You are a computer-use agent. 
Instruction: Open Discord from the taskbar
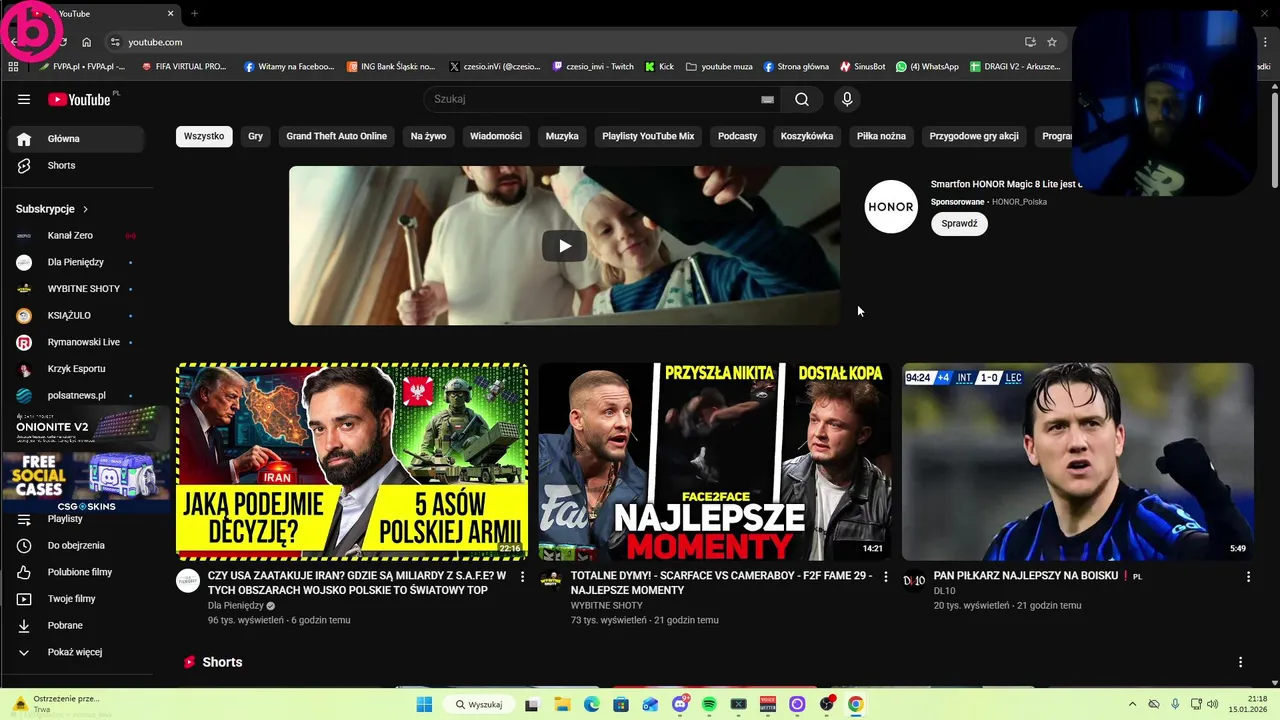[680, 704]
